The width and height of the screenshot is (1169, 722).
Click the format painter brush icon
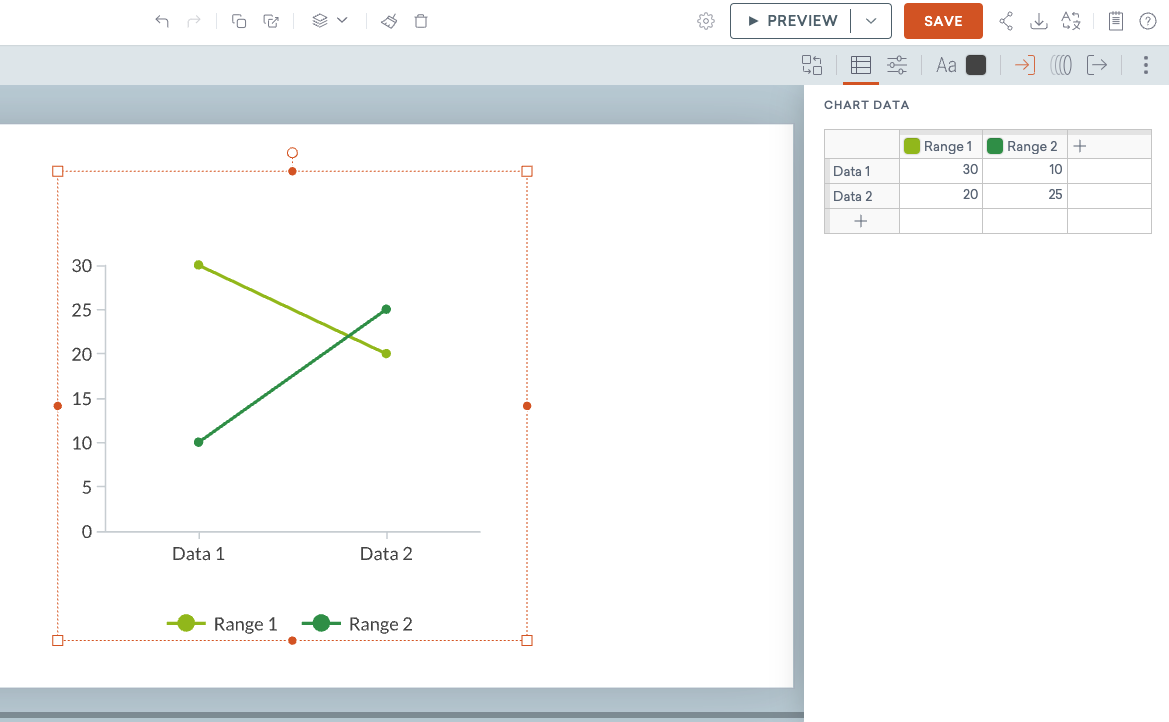pyautogui.click(x=390, y=21)
